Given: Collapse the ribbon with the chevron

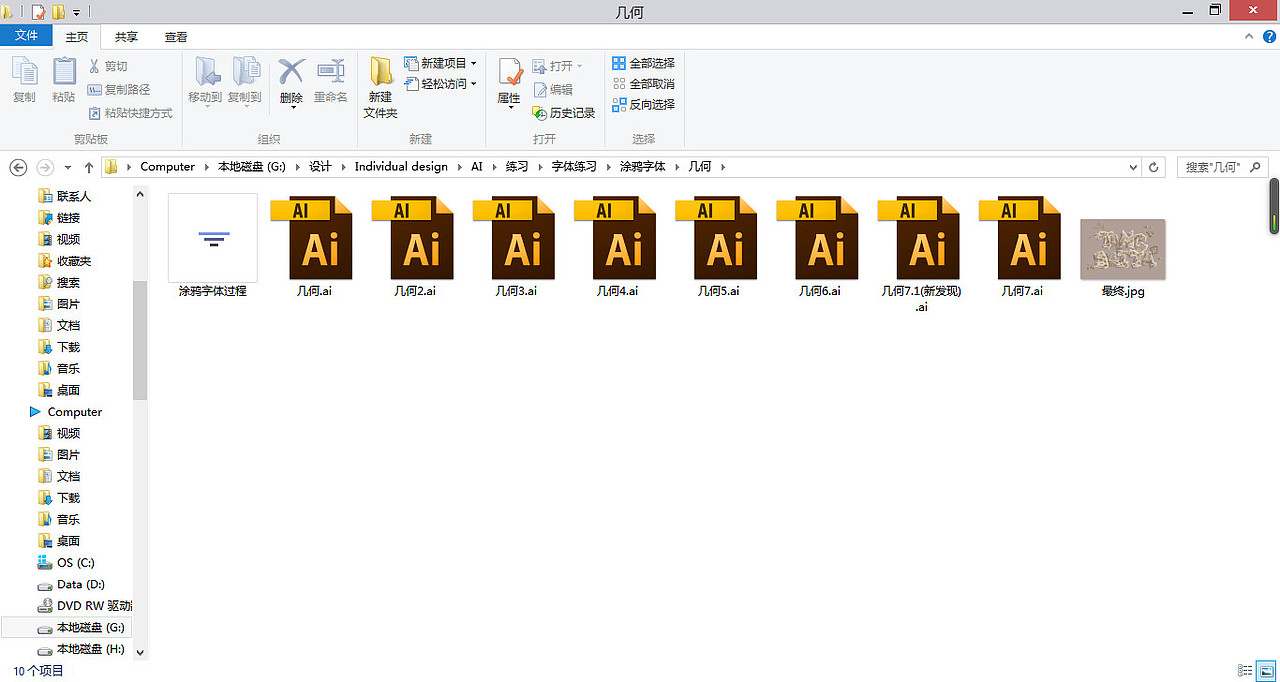Looking at the screenshot, I should pos(1249,36).
